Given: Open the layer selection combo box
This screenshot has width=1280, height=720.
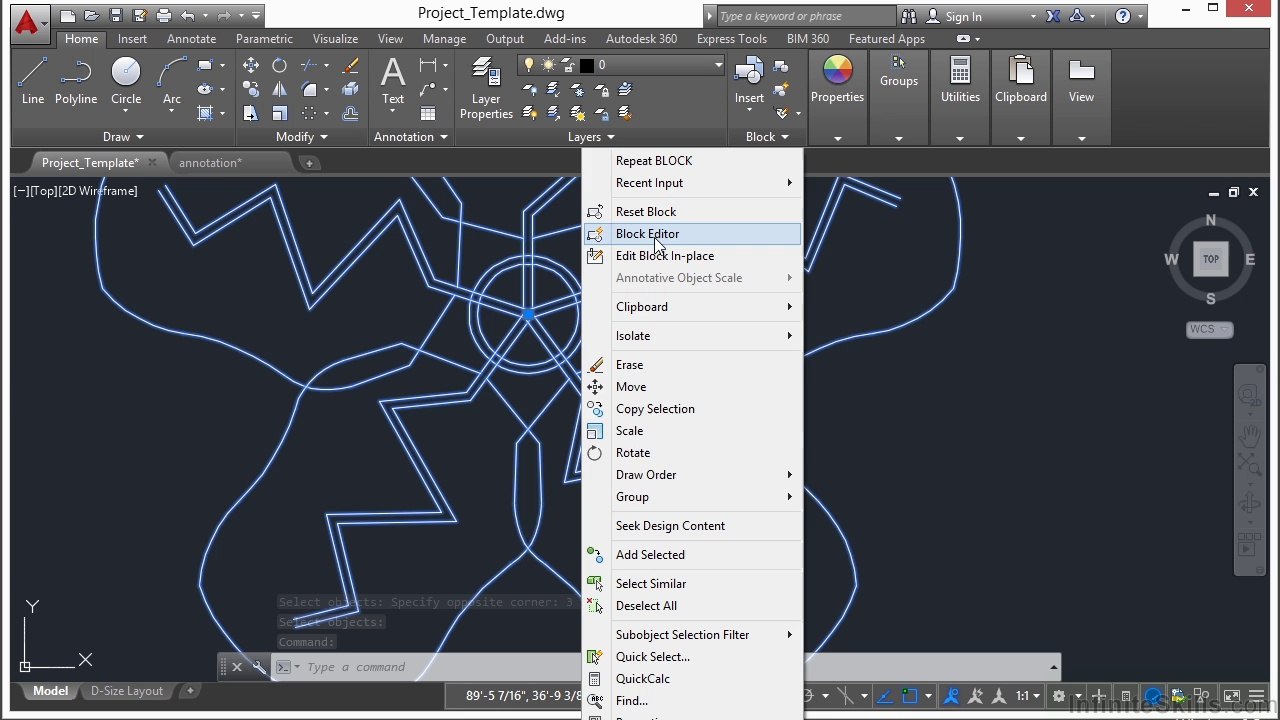Looking at the screenshot, I should point(621,65).
